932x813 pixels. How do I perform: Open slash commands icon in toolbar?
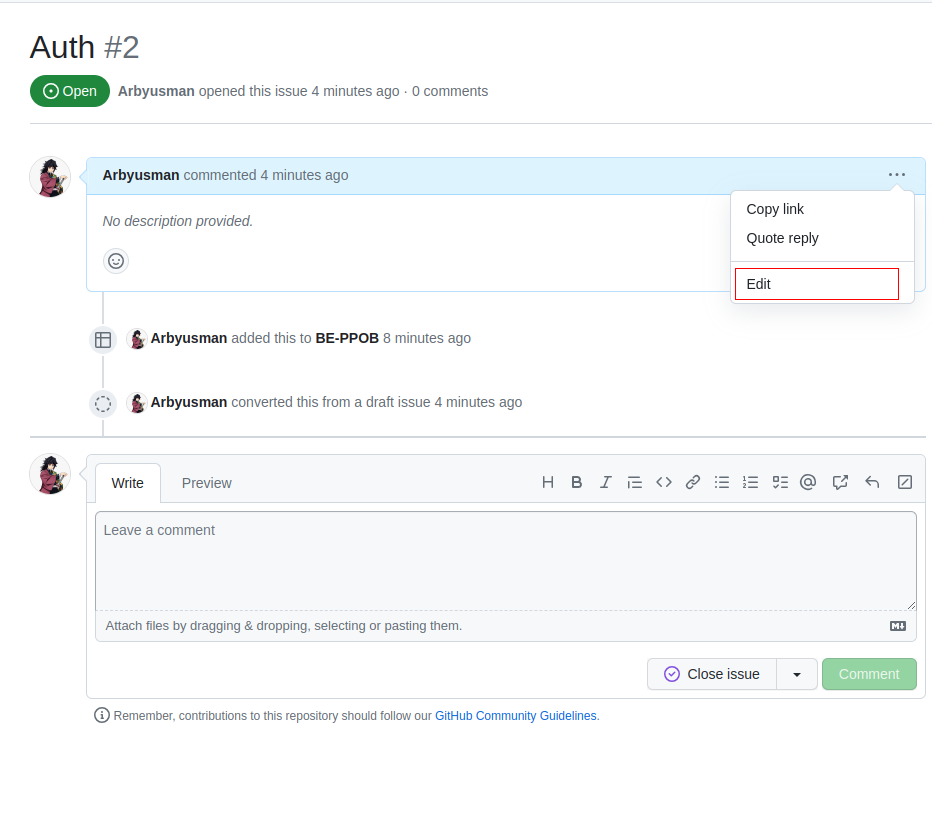[x=905, y=482]
